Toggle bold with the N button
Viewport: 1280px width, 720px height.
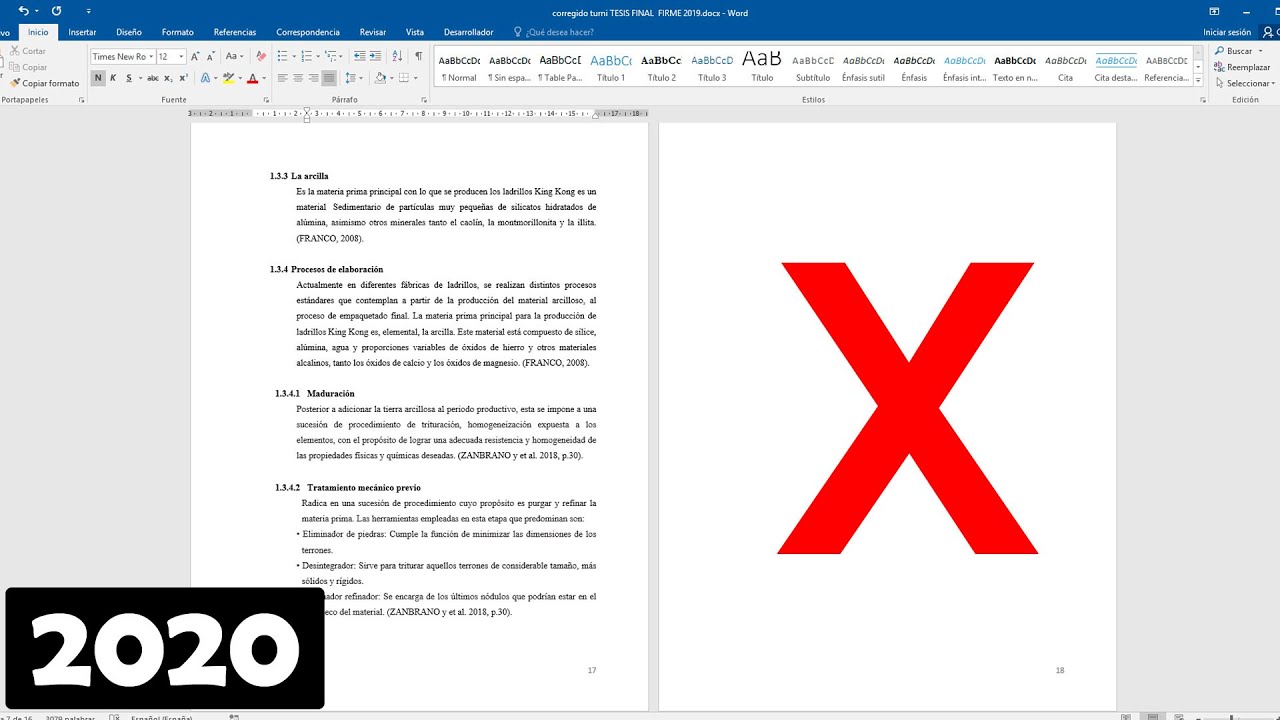(99, 78)
